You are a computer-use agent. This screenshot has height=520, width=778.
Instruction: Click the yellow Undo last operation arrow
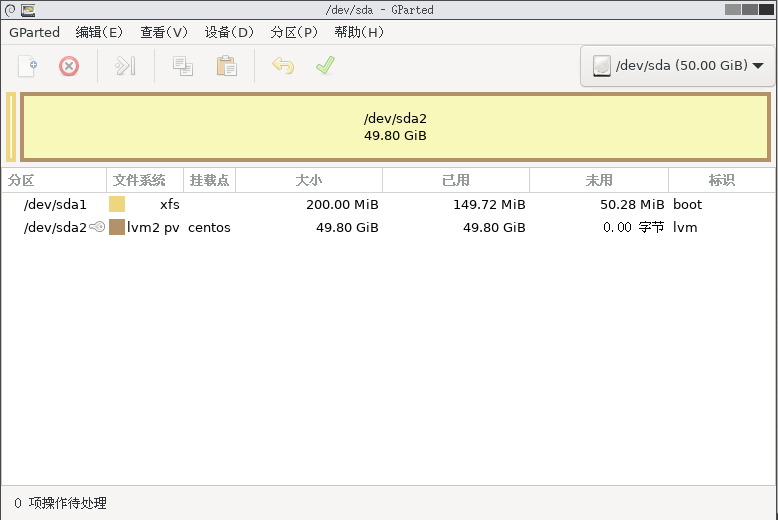(283, 65)
